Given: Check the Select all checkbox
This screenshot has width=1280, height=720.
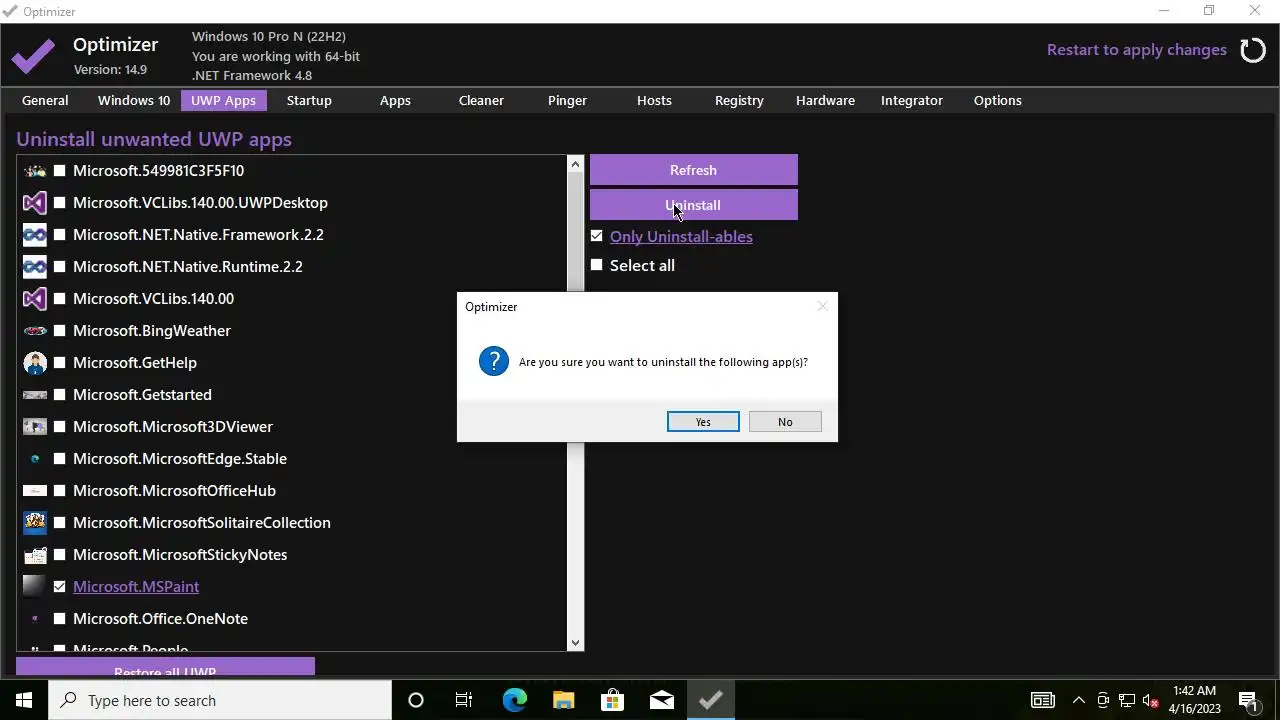Looking at the screenshot, I should coord(597,265).
